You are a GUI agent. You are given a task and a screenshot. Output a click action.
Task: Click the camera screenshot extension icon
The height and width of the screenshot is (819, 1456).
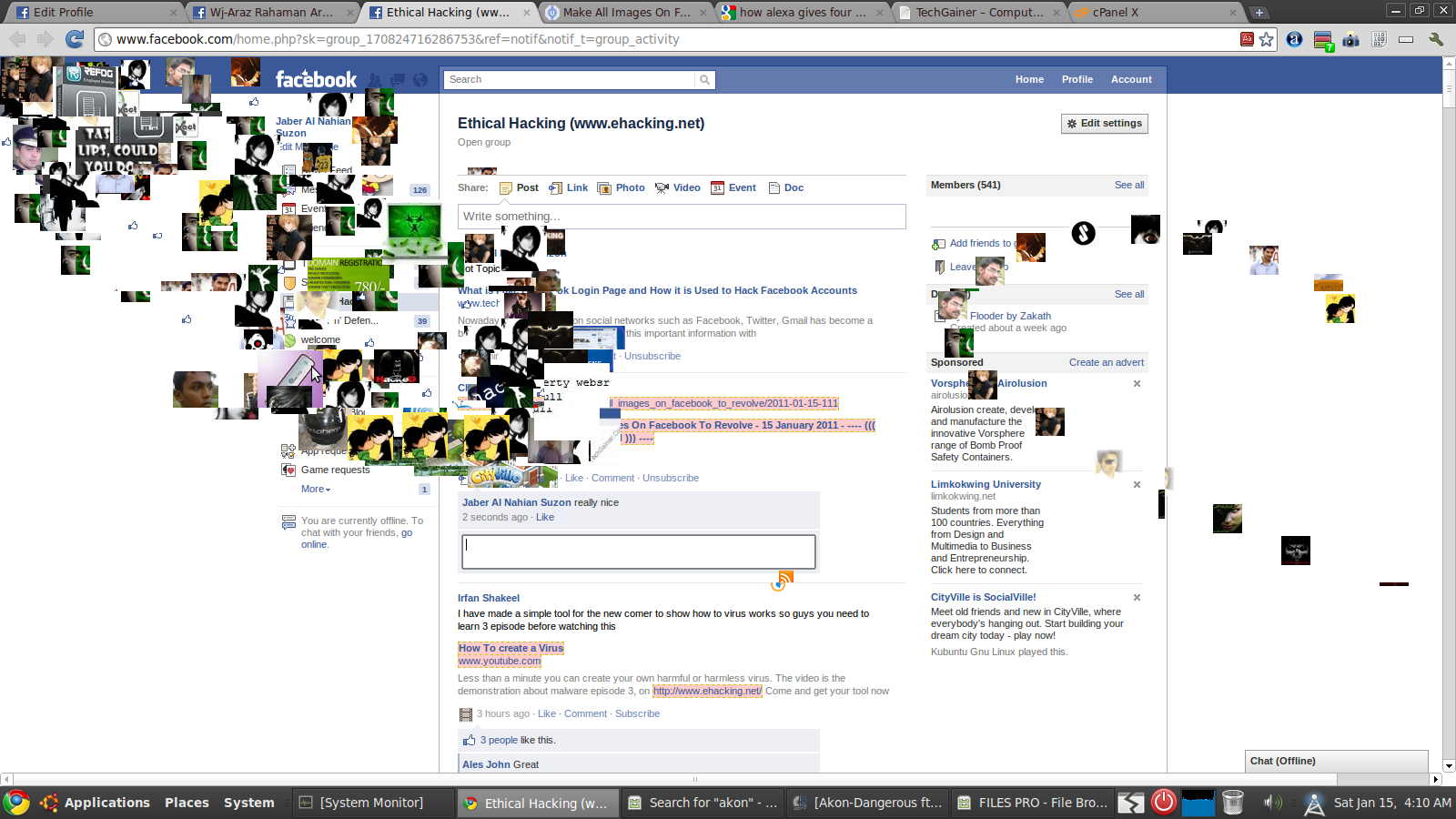(1350, 39)
